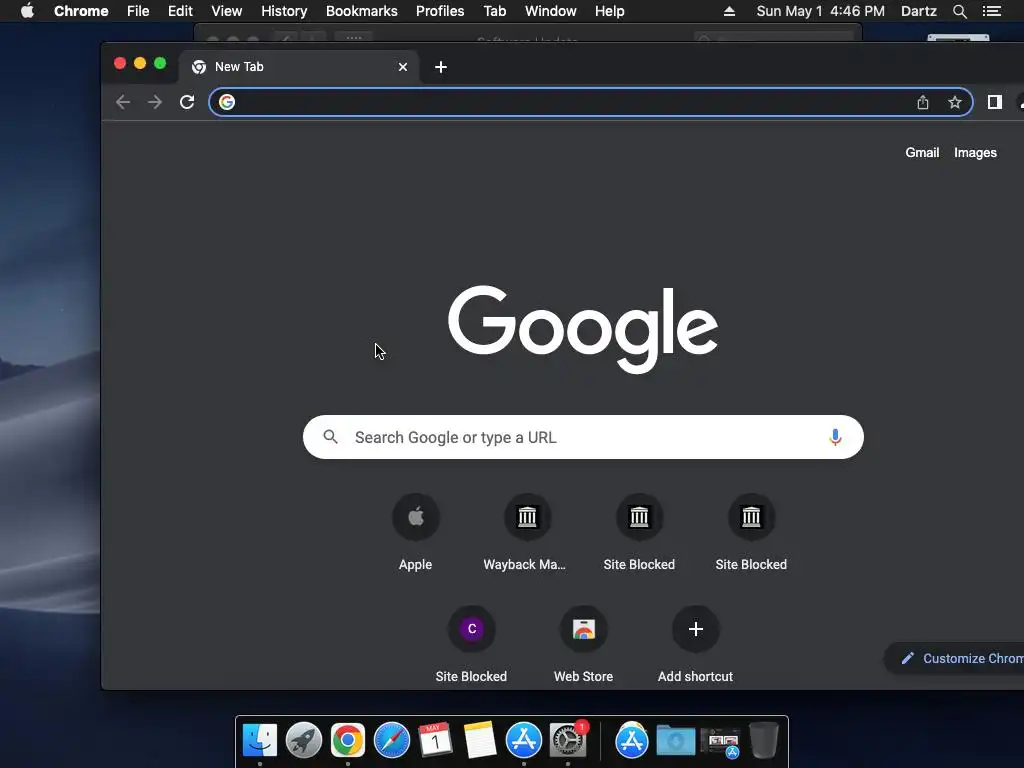Open Spotlight search in the menu bar
The height and width of the screenshot is (768, 1024).
(959, 11)
